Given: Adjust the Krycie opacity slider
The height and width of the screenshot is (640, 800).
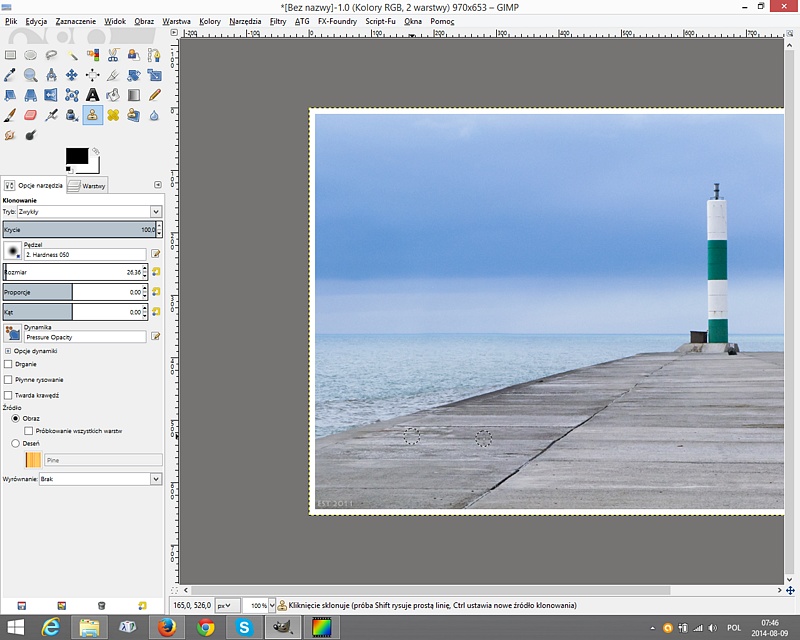Looking at the screenshot, I should 79,230.
